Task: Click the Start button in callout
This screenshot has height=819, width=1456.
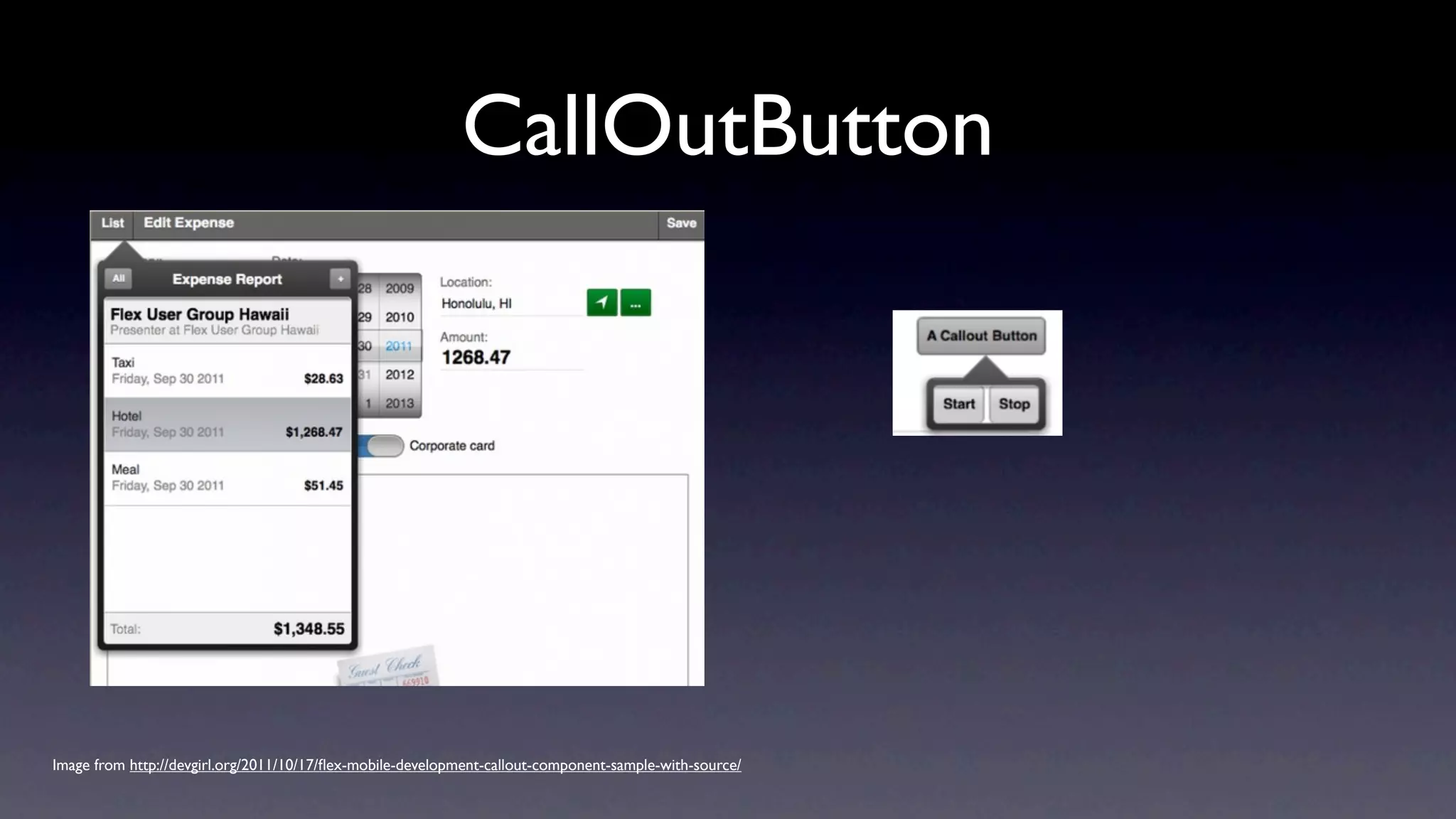Action: (959, 404)
